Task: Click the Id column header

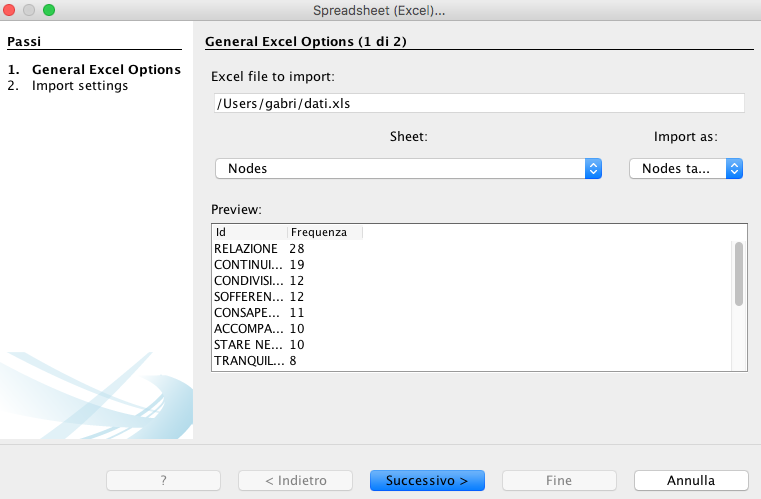Action: coord(250,232)
